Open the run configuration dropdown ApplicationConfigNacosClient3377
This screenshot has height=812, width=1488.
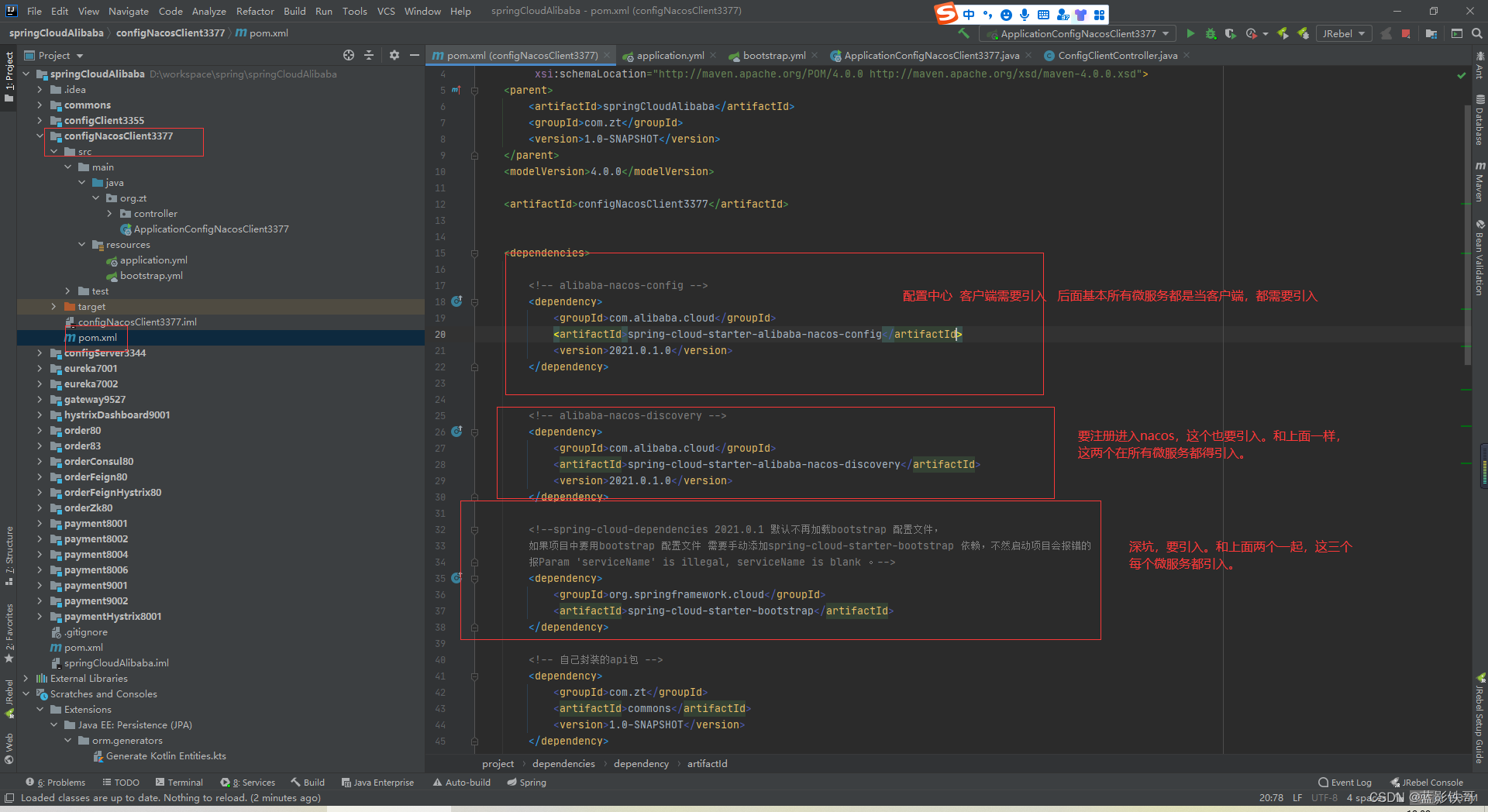1077,33
